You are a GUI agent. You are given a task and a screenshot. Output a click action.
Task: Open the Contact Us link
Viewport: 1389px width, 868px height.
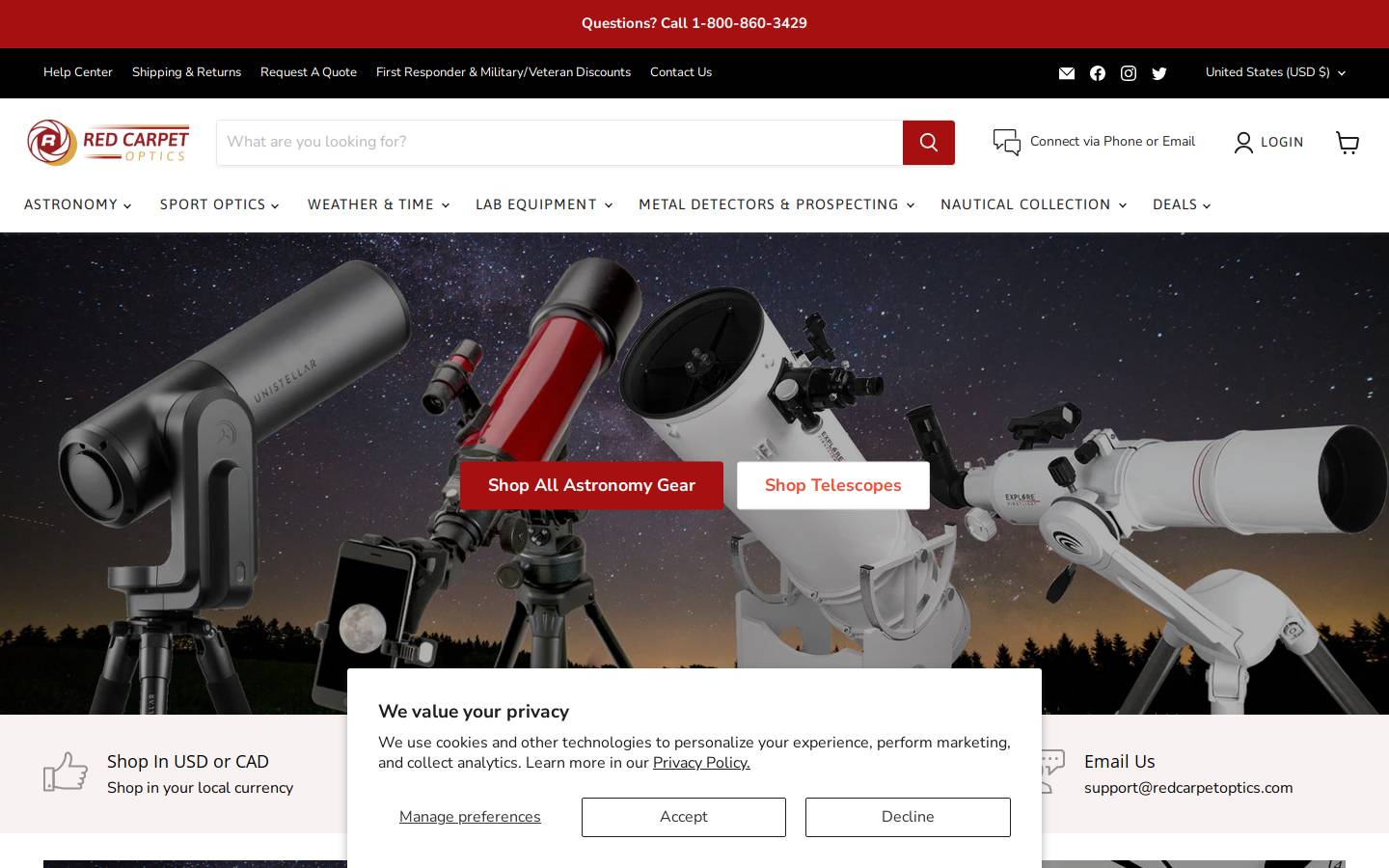(x=681, y=72)
